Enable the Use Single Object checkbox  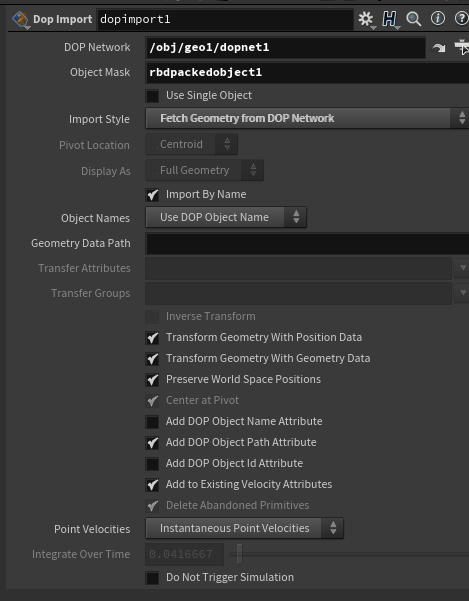(x=152, y=96)
